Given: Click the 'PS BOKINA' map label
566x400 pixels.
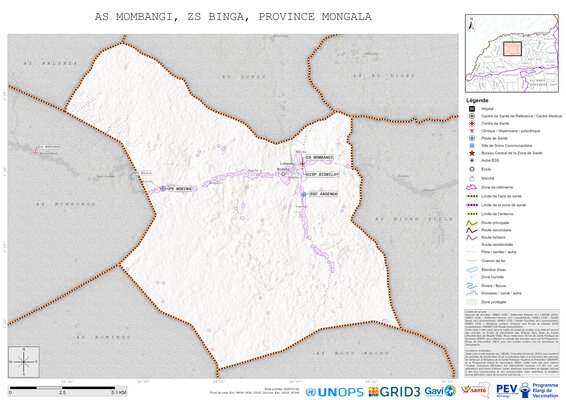Looking at the screenshot, I should [180, 189].
